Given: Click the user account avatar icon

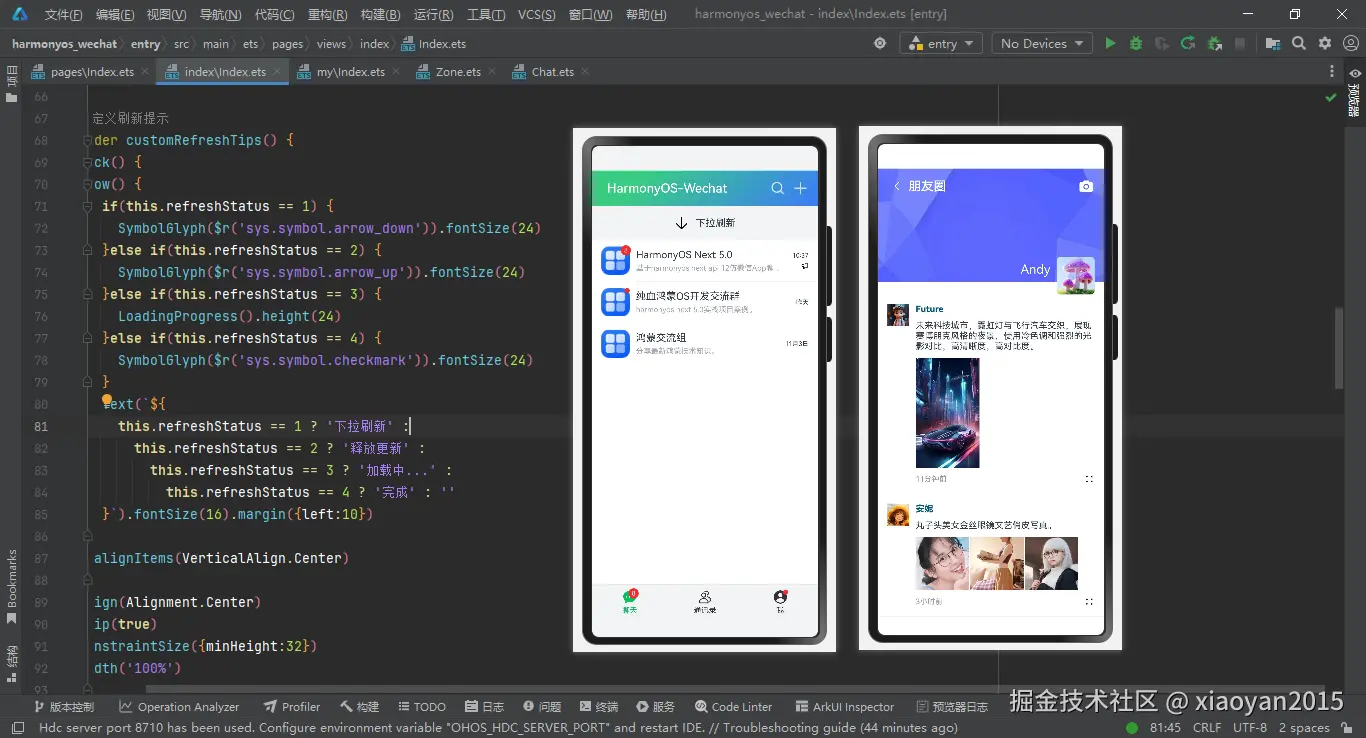Looking at the screenshot, I should 1349,44.
